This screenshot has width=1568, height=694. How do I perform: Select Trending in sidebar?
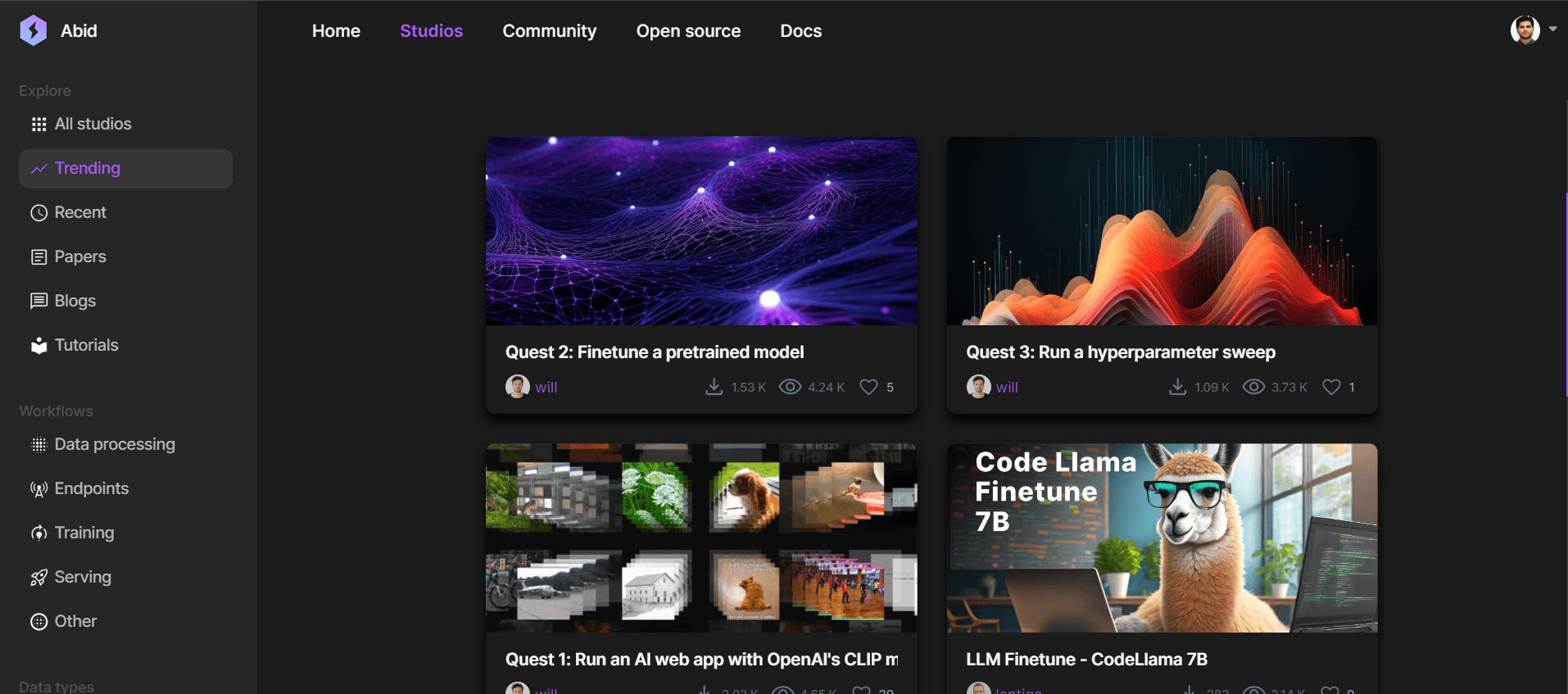125,169
